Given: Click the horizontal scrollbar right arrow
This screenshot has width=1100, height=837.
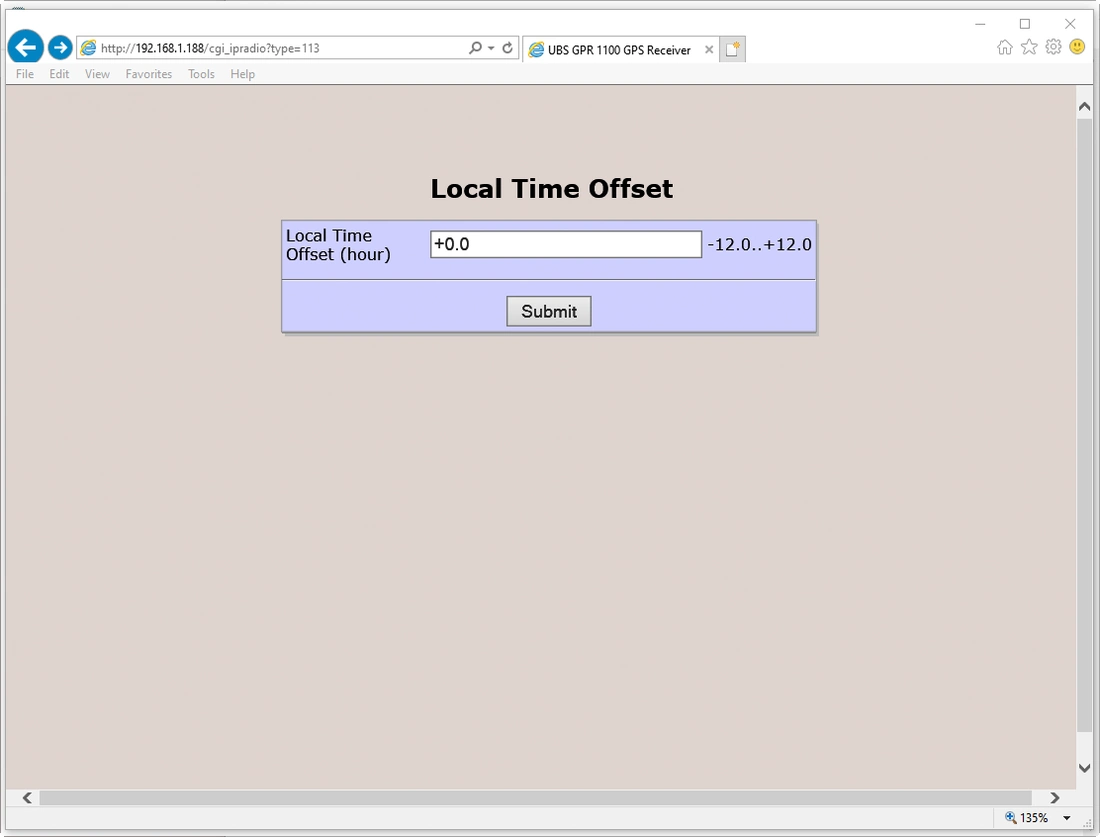Looking at the screenshot, I should pos(1054,798).
